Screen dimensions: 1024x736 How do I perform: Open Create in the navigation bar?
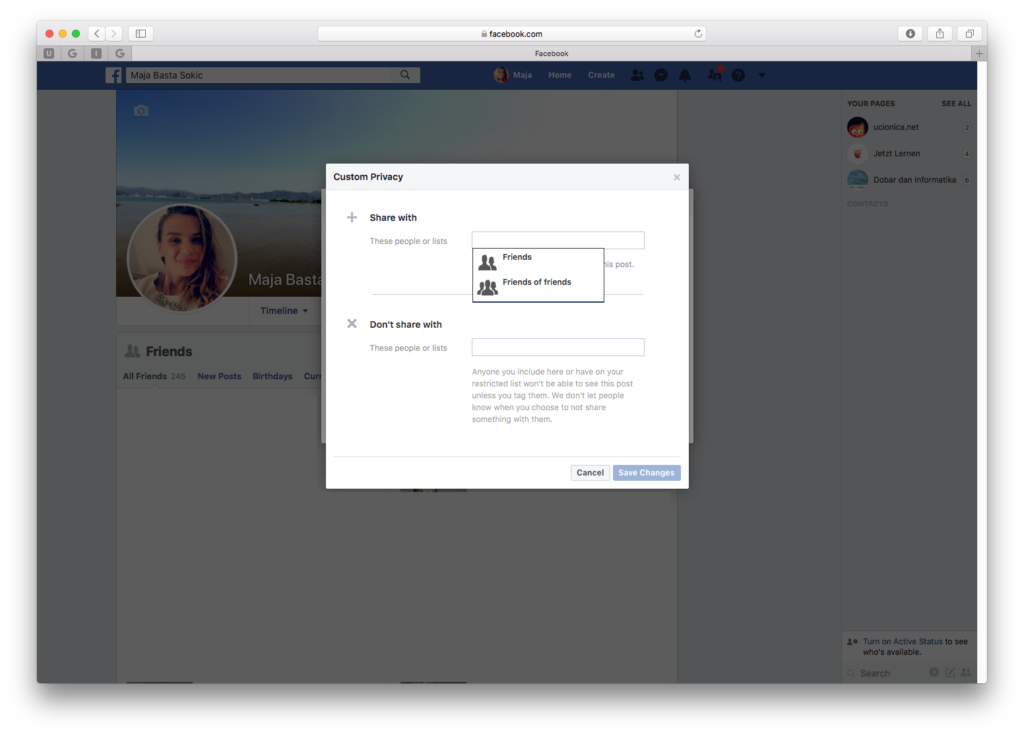[601, 75]
